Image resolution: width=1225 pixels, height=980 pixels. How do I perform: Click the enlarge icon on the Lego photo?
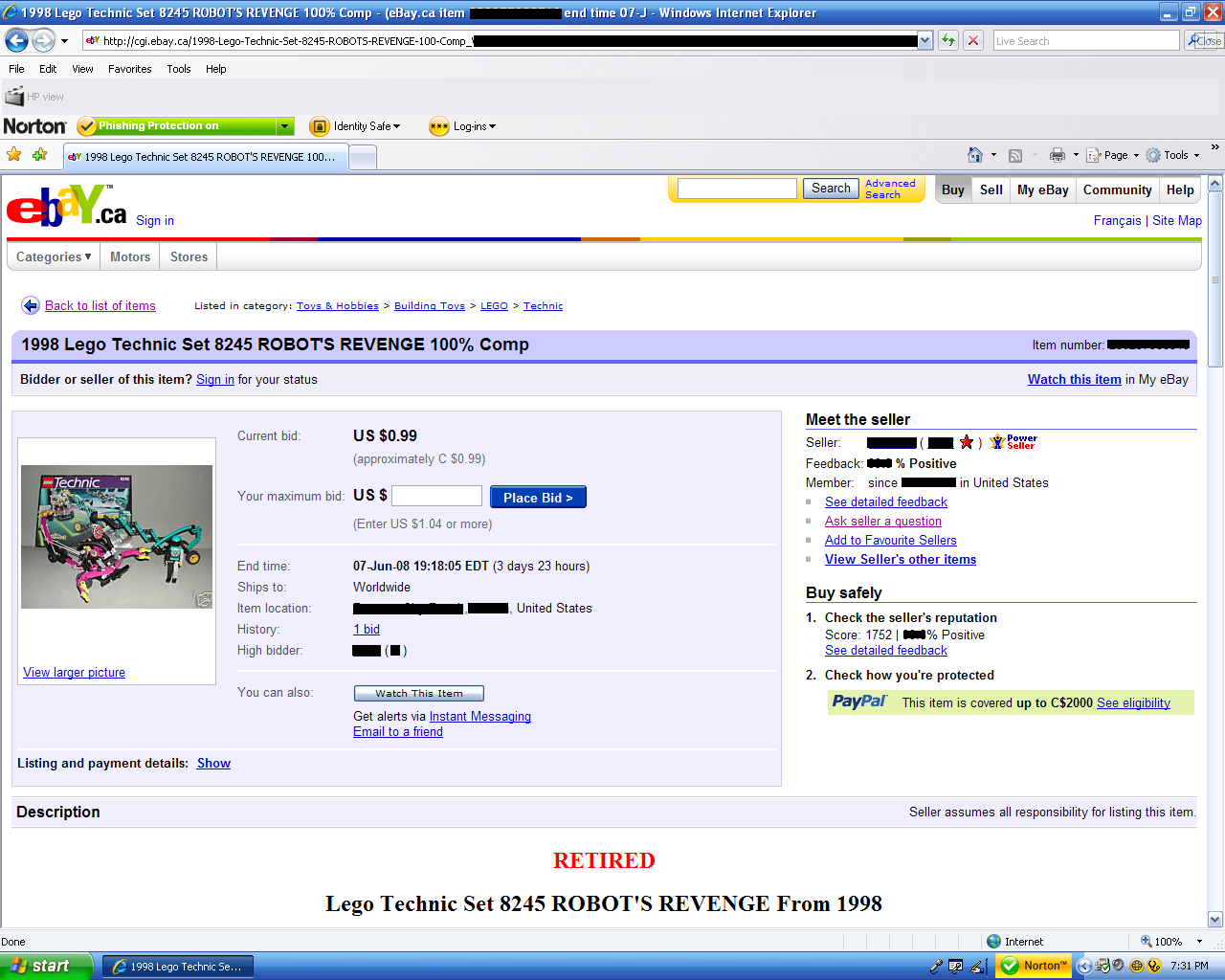pyautogui.click(x=203, y=599)
